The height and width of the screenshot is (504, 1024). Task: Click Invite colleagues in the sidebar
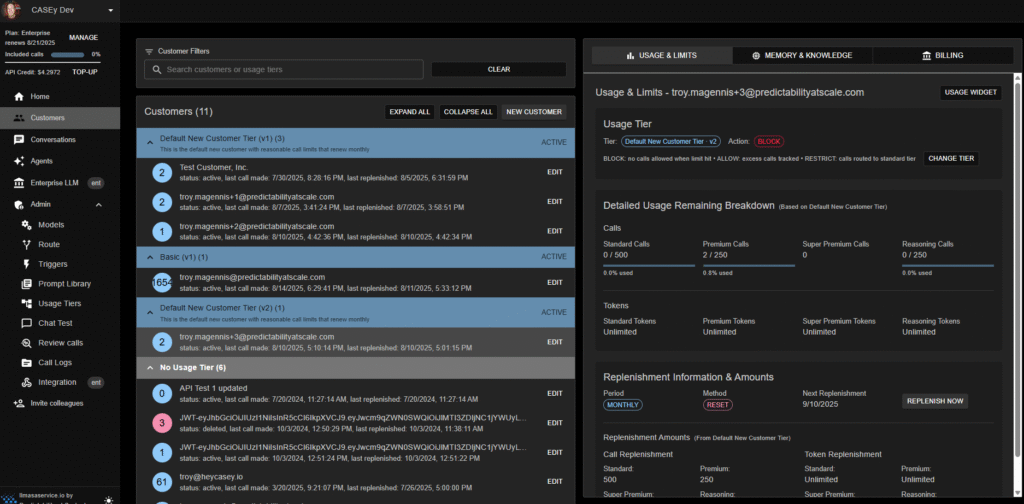coord(56,403)
